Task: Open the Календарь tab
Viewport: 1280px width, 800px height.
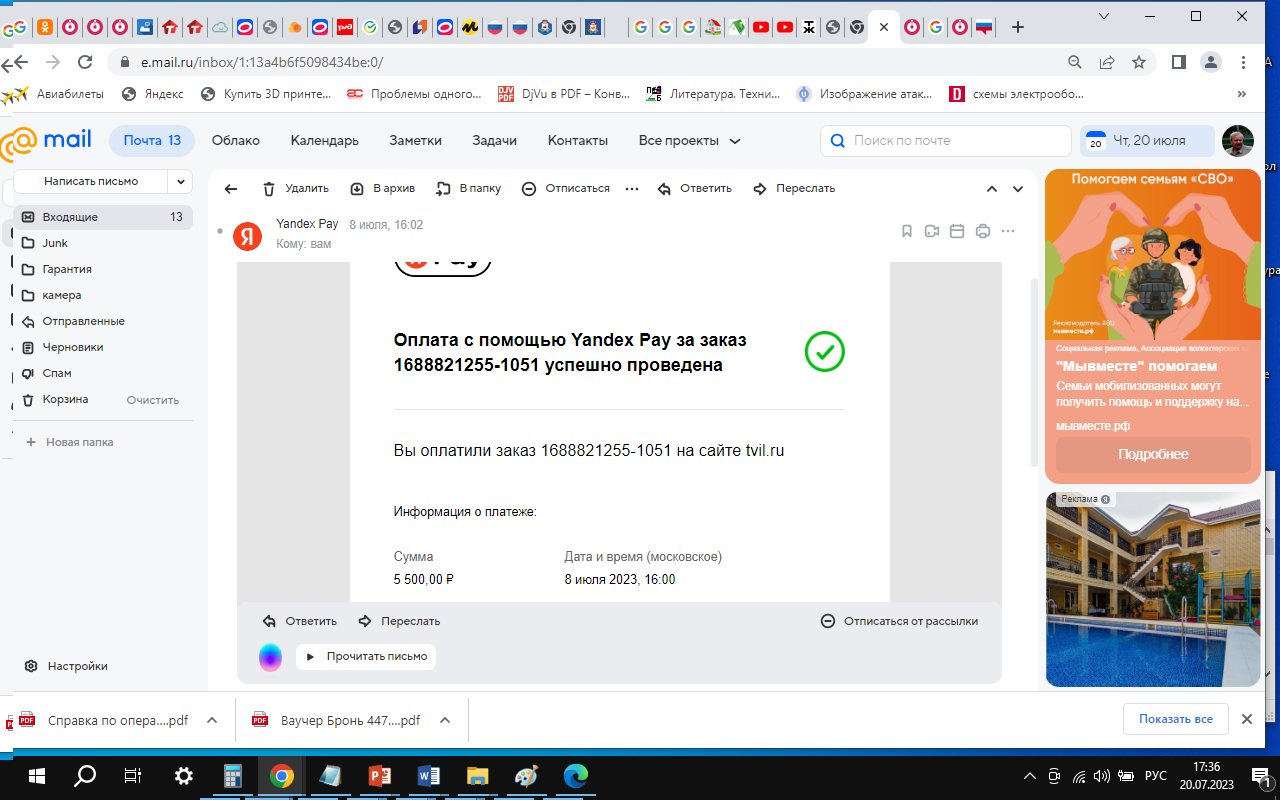Action: (x=325, y=141)
